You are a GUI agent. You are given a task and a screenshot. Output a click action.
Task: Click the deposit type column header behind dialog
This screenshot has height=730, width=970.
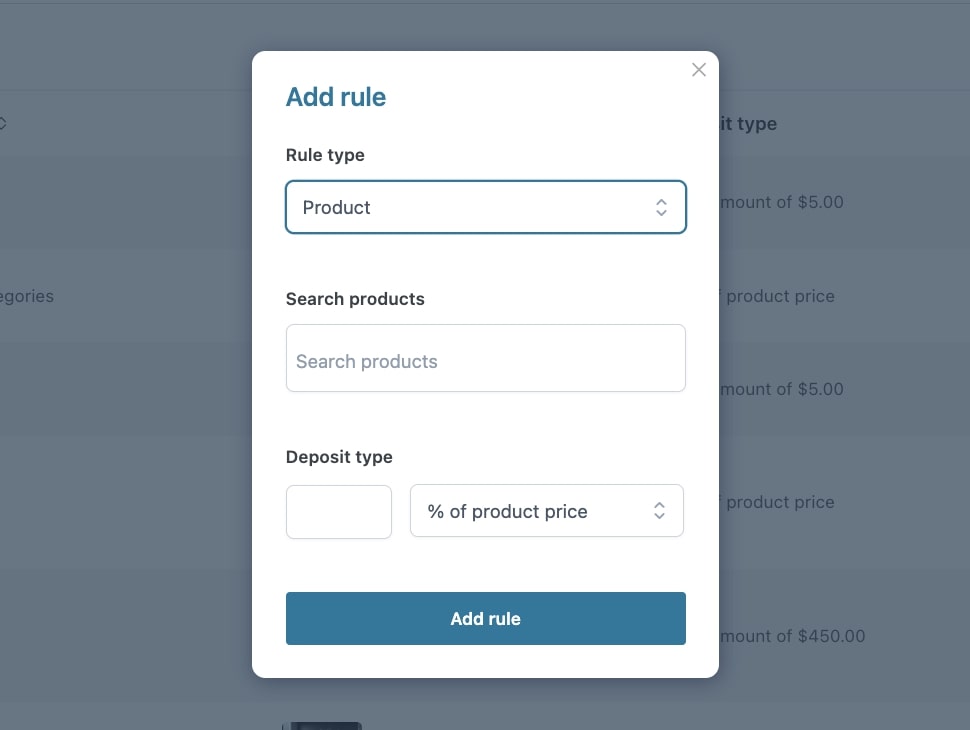[748, 124]
